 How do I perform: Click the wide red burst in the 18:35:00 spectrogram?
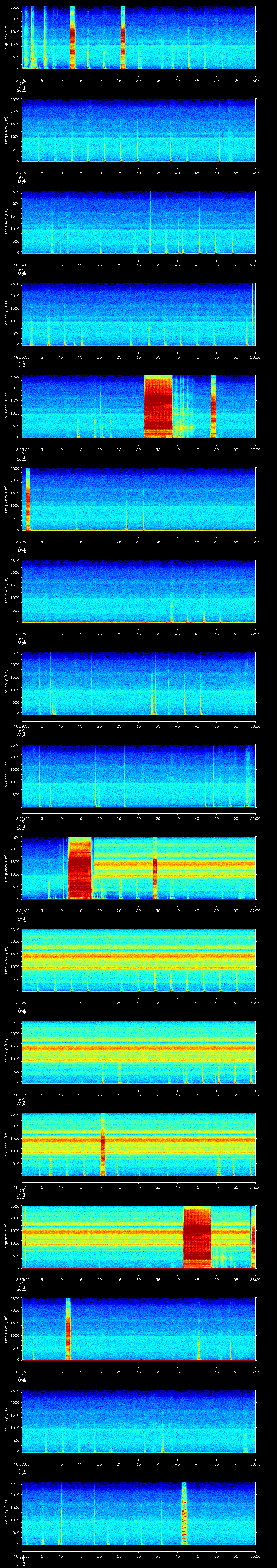(x=197, y=1237)
